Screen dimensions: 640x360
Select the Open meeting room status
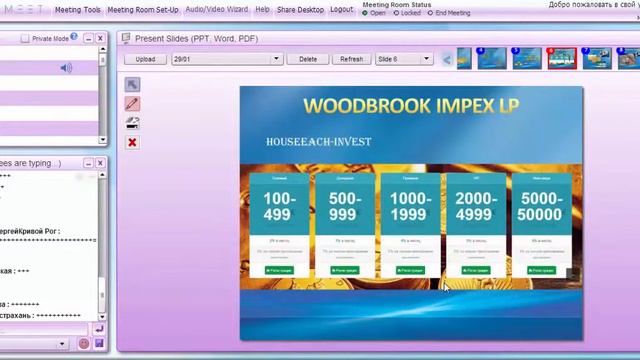(365, 13)
